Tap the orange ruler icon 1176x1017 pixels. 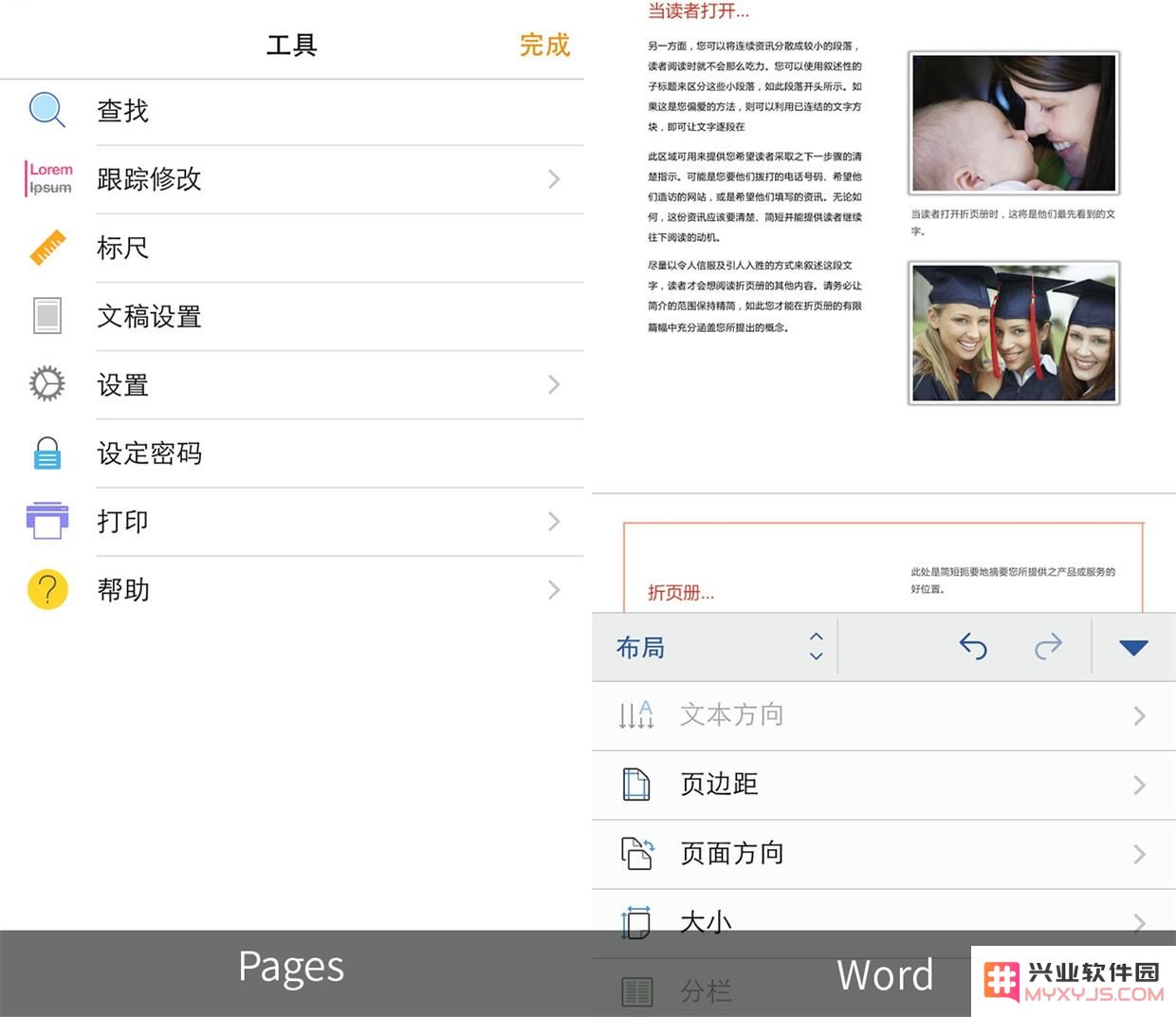click(47, 248)
